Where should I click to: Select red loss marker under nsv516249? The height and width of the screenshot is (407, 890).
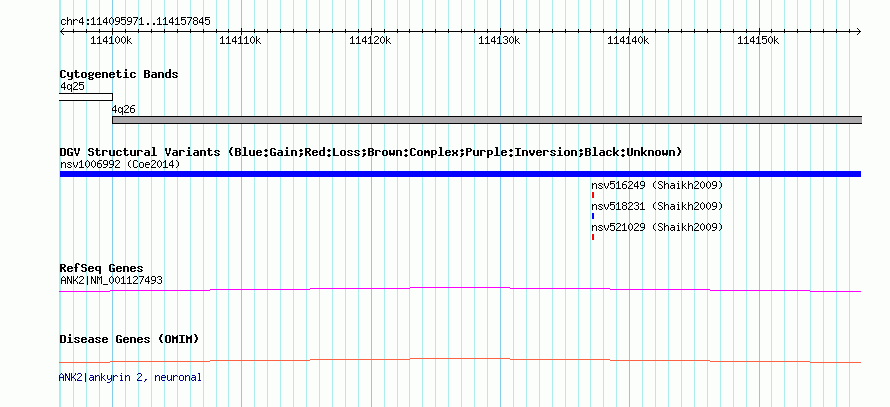tap(593, 195)
